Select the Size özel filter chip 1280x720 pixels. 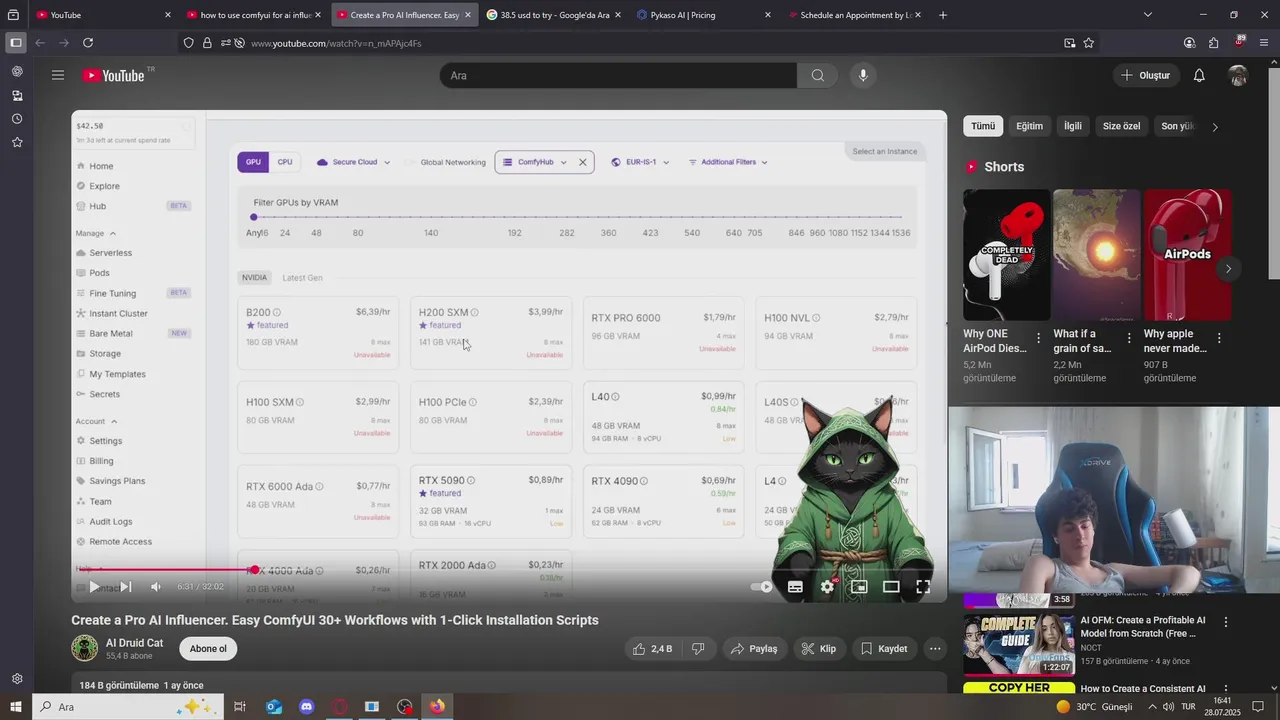(1122, 126)
